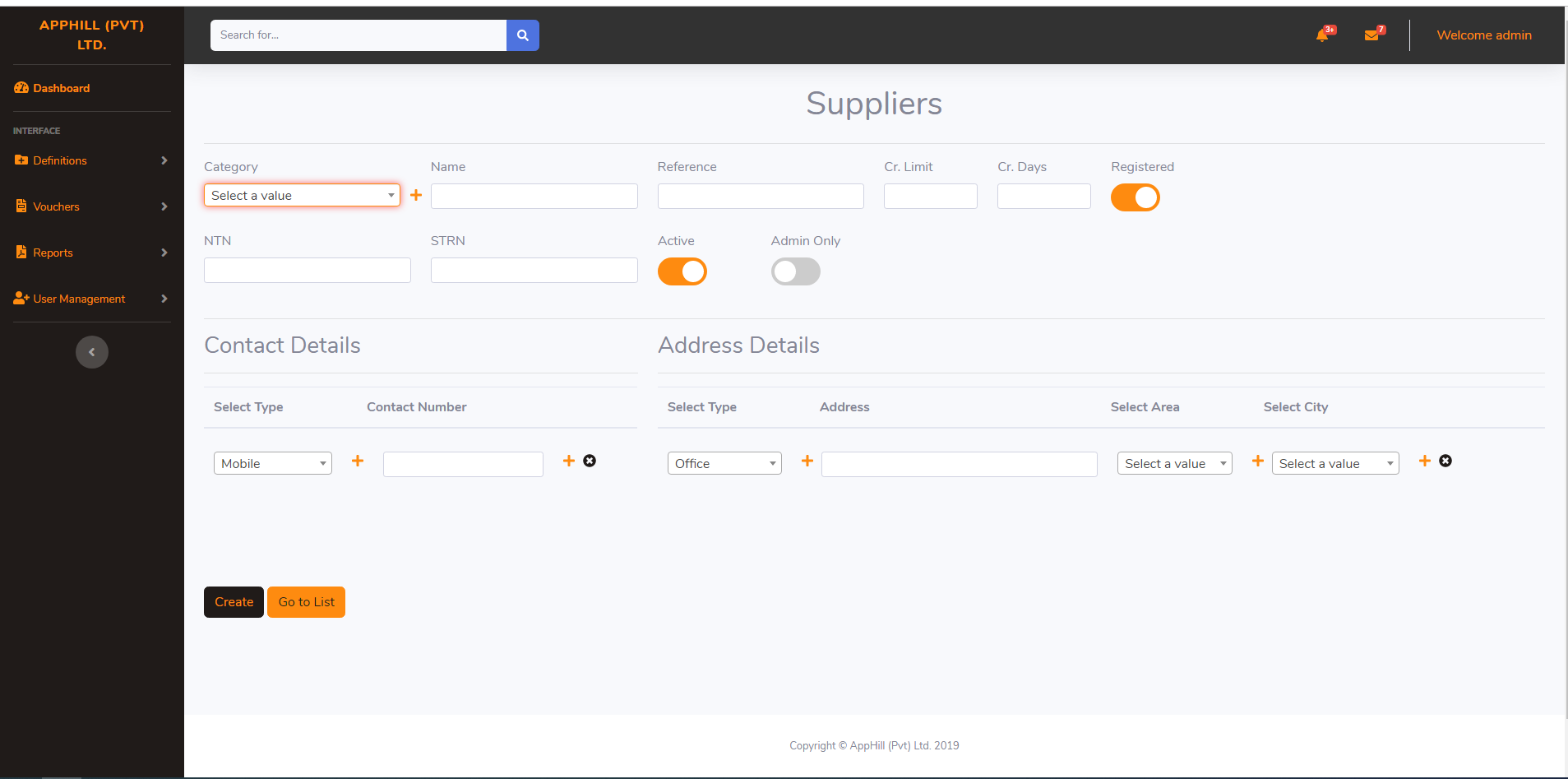Expand the Office address type dropdown
Image resolution: width=1568 pixels, height=779 pixels.
pyautogui.click(x=724, y=463)
